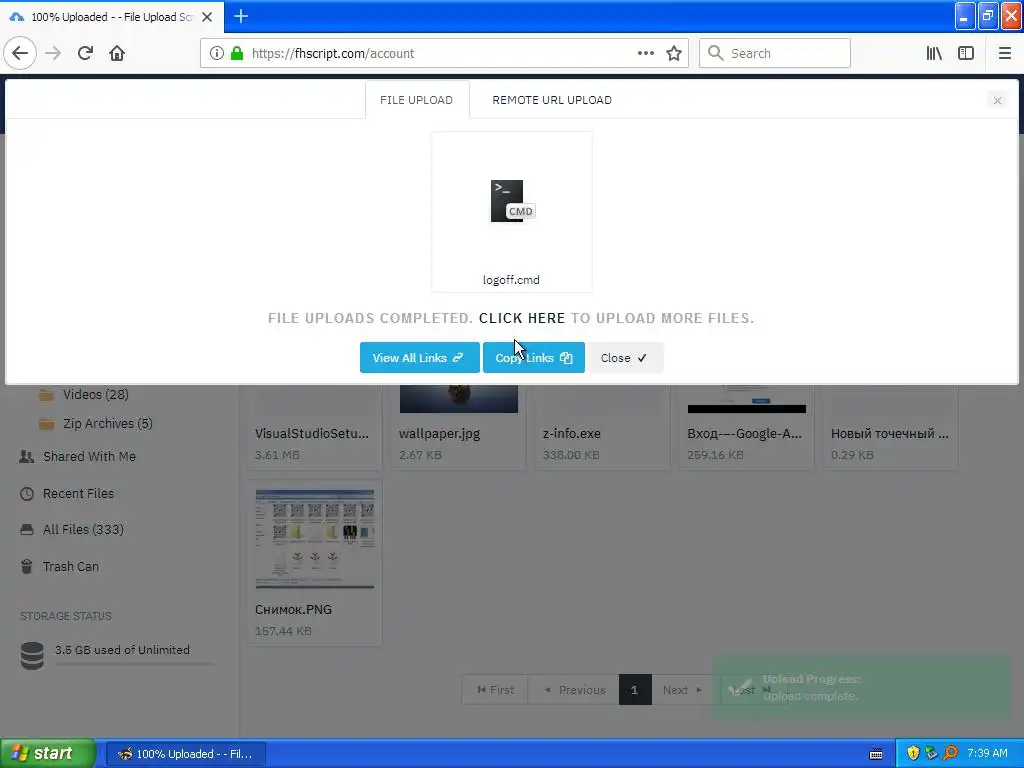Image resolution: width=1024 pixels, height=768 pixels.
Task: Open Recent Files in sidebar
Action: [x=78, y=494]
